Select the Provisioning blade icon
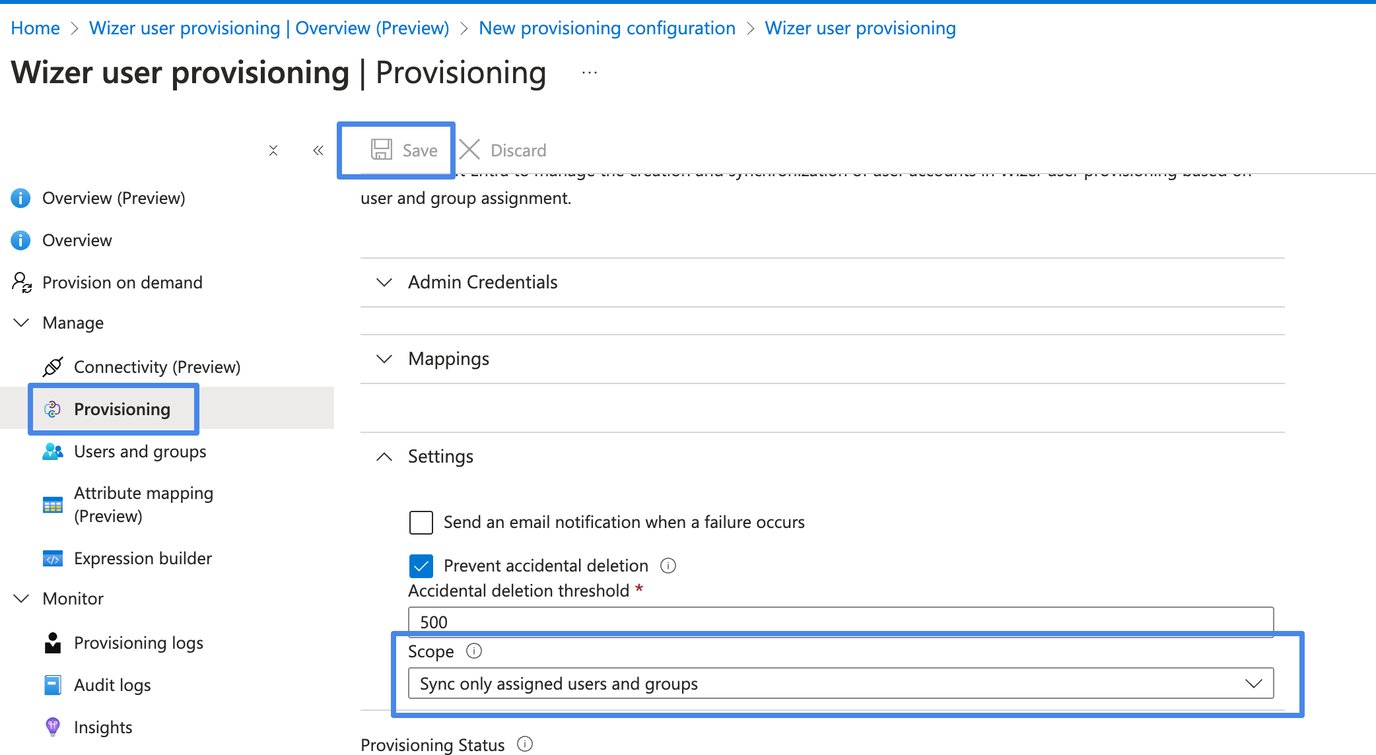Viewport: 1376px width, 755px height. click(52, 409)
